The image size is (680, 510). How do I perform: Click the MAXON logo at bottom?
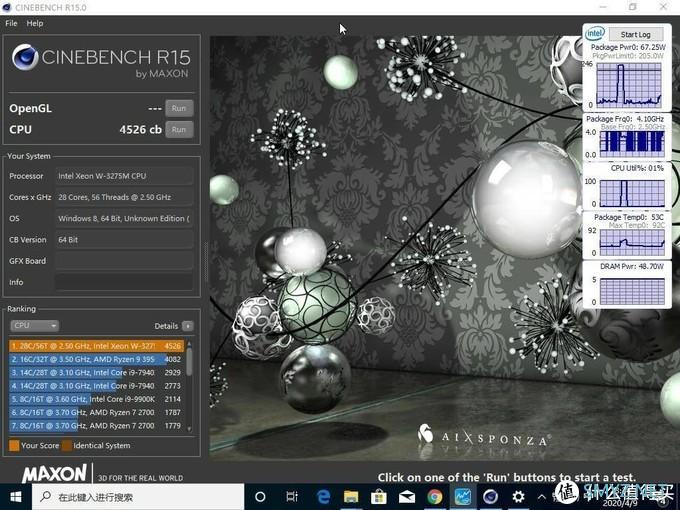(x=55, y=474)
